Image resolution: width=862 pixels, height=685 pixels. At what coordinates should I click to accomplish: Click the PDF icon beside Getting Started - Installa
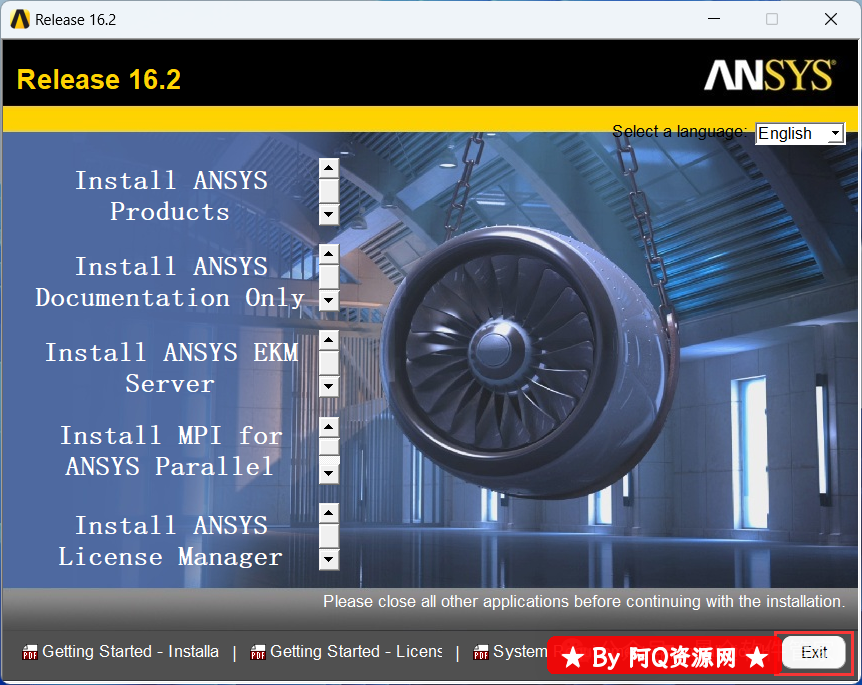[x=30, y=652]
